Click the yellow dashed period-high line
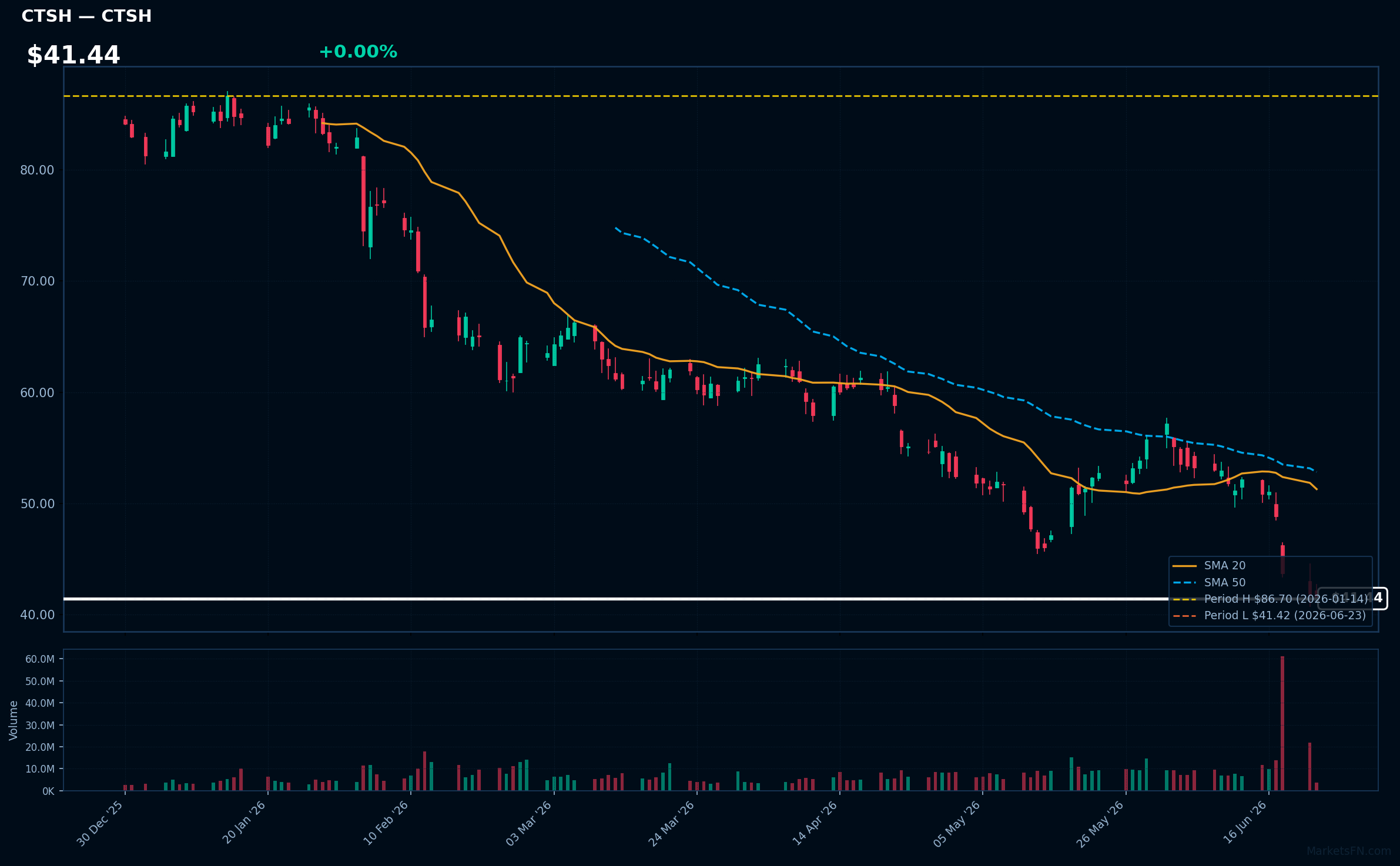This screenshot has width=1400, height=866. (x=721, y=96)
